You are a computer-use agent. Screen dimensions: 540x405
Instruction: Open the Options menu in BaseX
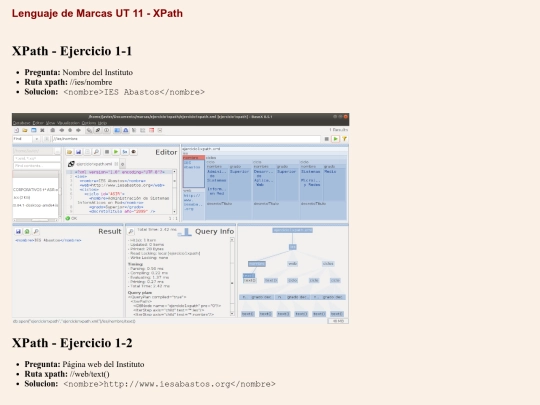click(x=89, y=123)
